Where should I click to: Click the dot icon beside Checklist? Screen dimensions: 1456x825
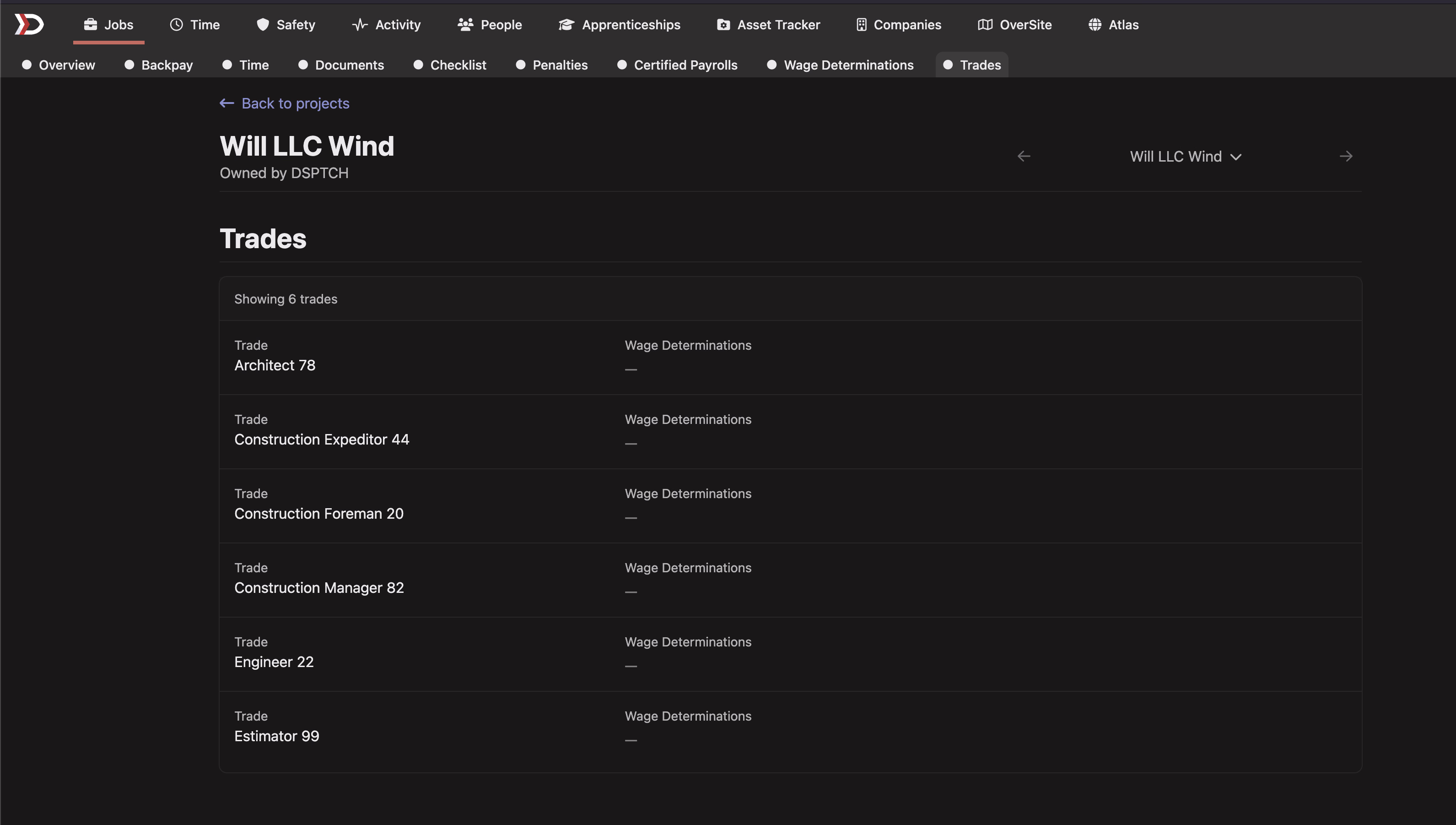point(418,65)
